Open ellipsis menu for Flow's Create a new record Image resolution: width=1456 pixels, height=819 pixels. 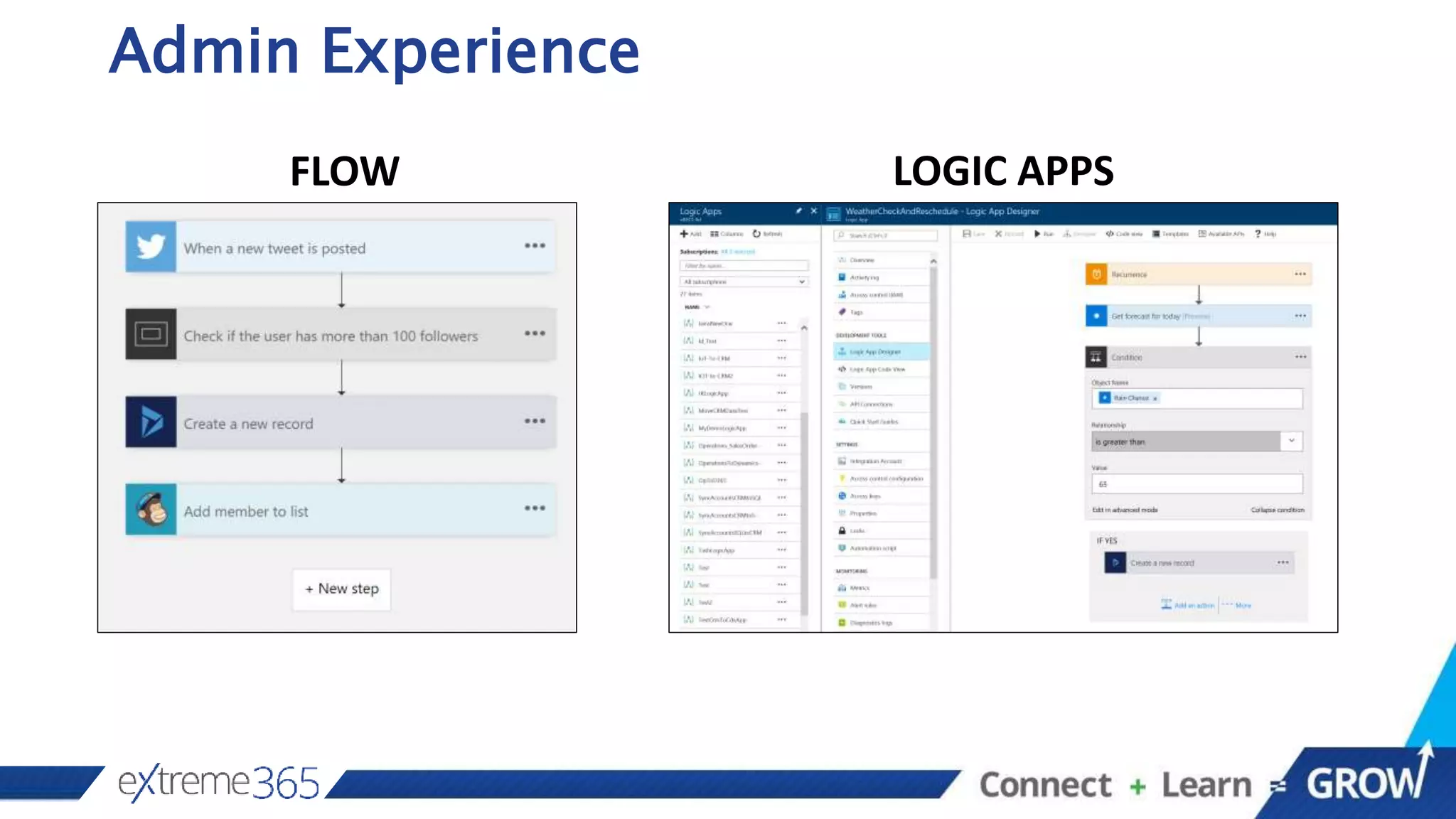(535, 421)
